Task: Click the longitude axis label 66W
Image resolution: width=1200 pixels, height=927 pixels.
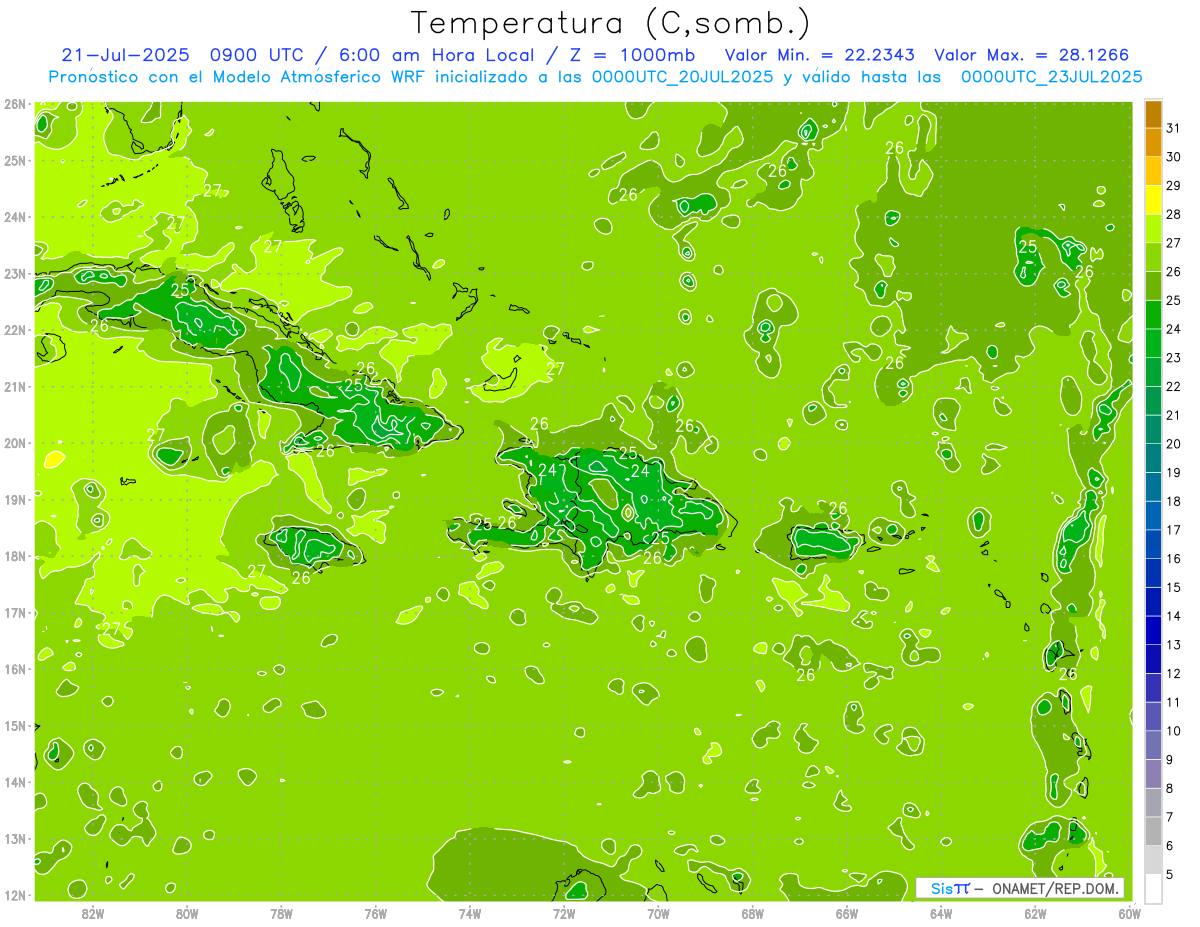Action: tap(847, 912)
